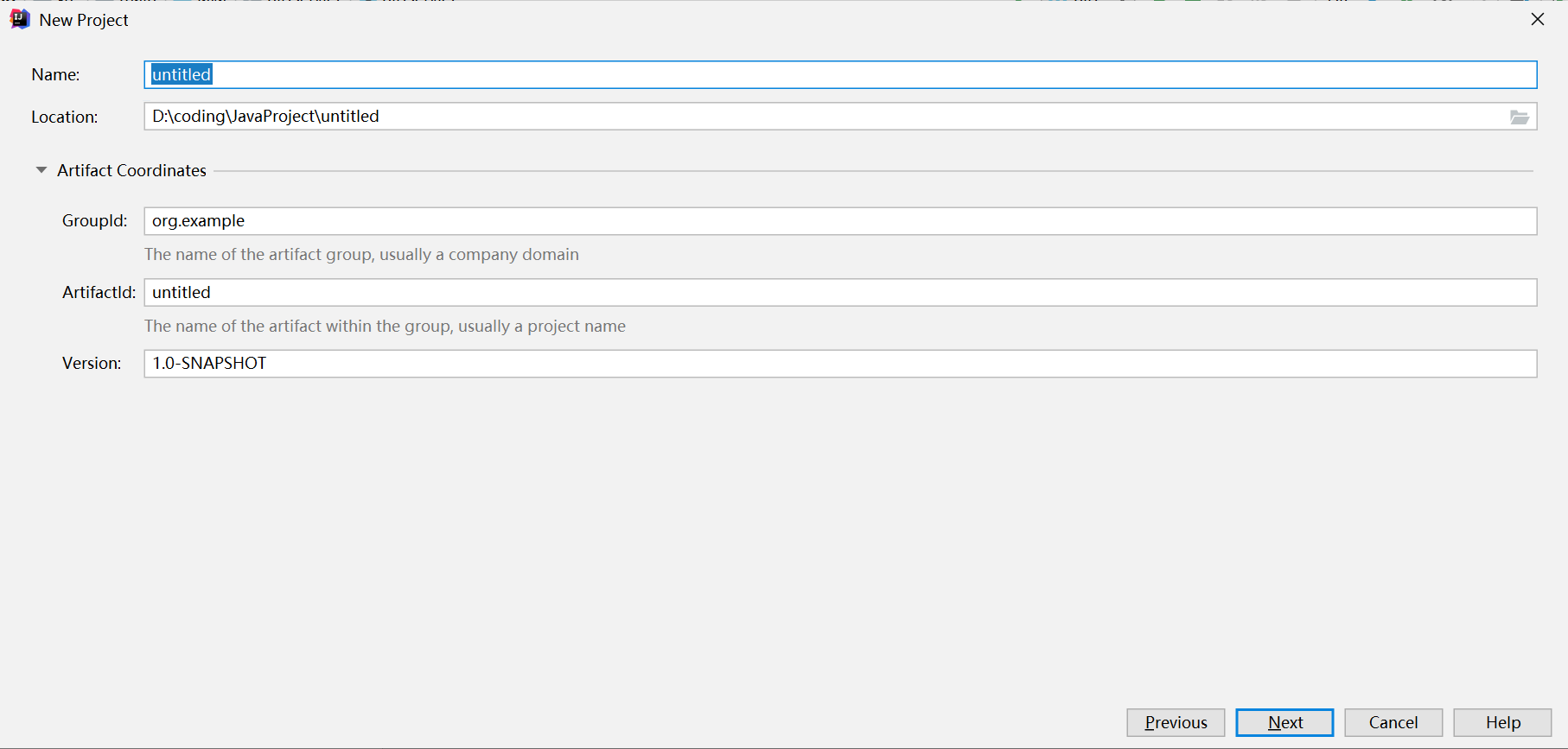The height and width of the screenshot is (749, 1568).
Task: Focus the Name text field
Action: pos(838,74)
